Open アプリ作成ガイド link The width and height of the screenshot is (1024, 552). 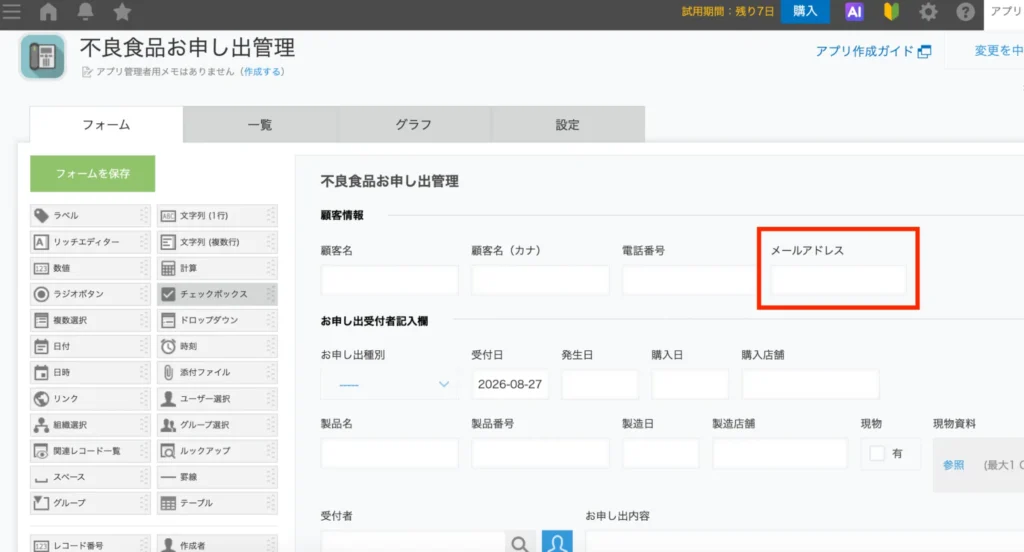coord(873,51)
